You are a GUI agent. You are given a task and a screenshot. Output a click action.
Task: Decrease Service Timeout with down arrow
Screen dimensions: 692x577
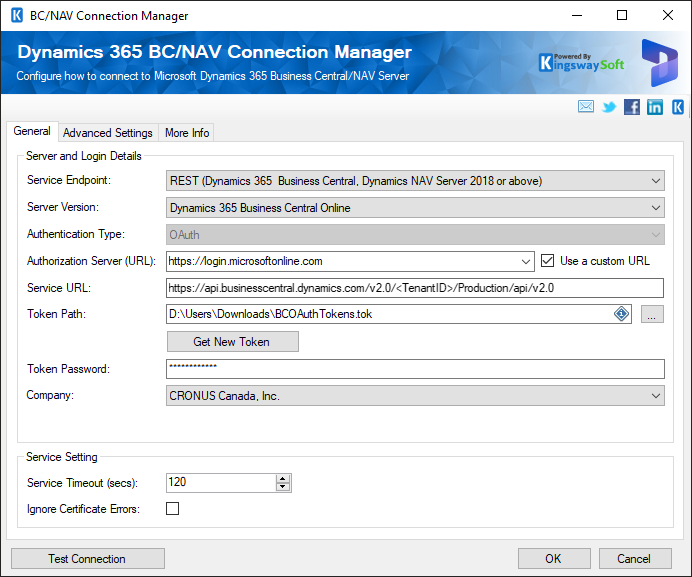[282, 486]
